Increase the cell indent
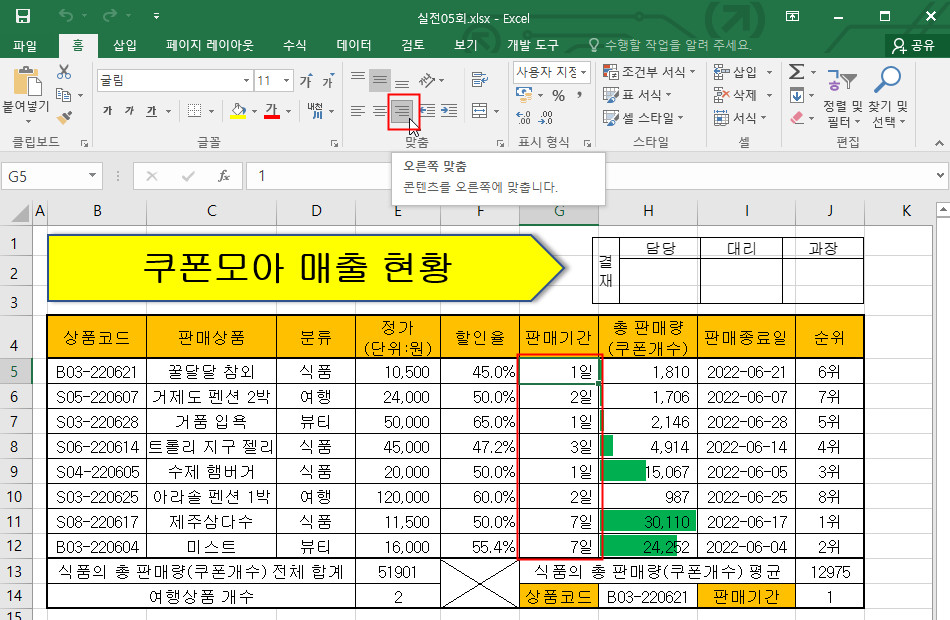This screenshot has height=620, width=950. 449,111
